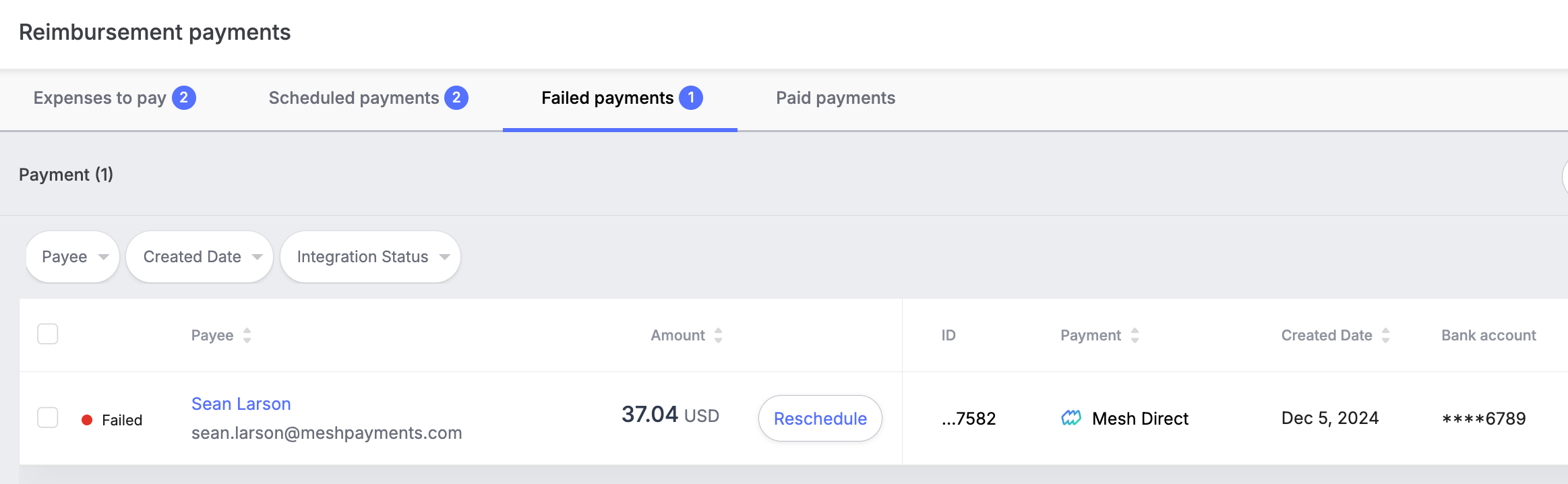The width and height of the screenshot is (1568, 484).
Task: Expand the Integration Status filter
Action: tap(370, 257)
